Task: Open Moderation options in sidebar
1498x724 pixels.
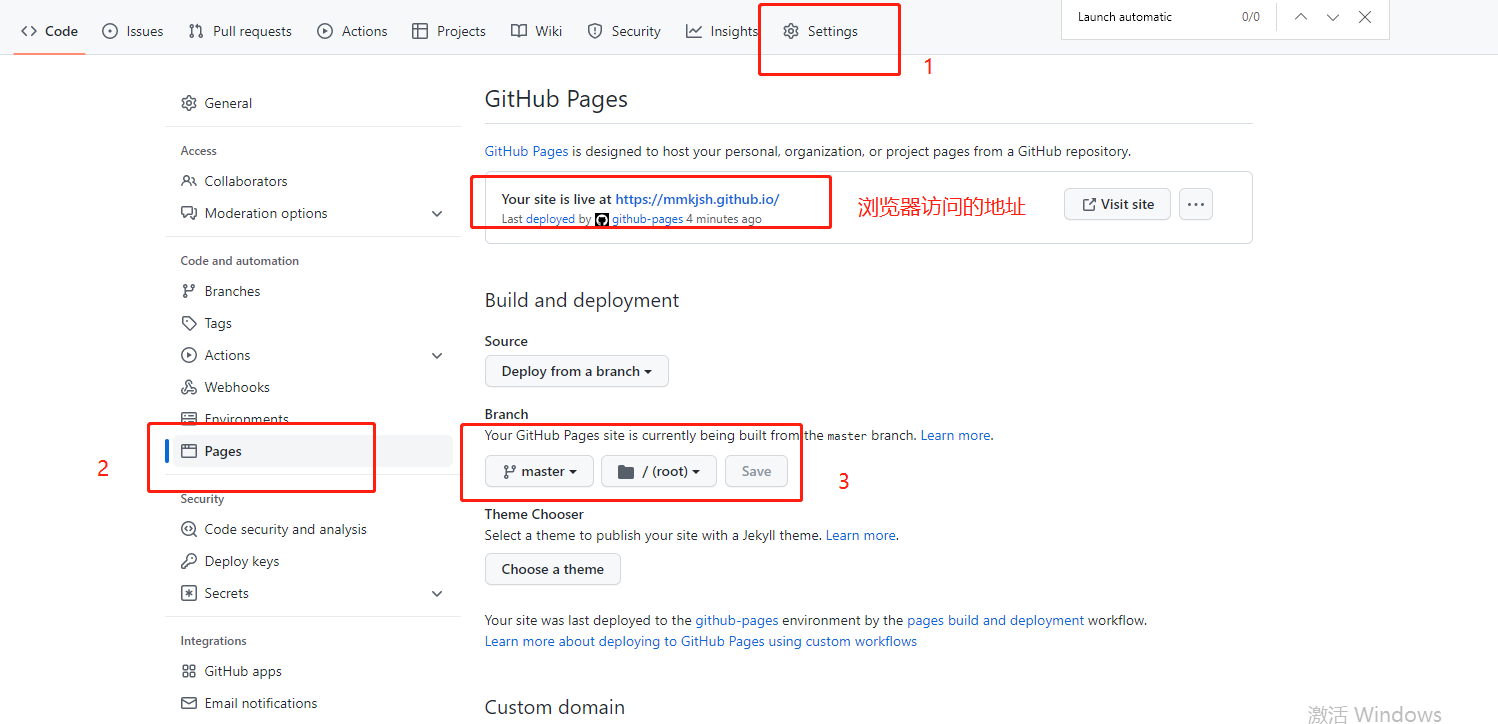Action: tap(313, 213)
